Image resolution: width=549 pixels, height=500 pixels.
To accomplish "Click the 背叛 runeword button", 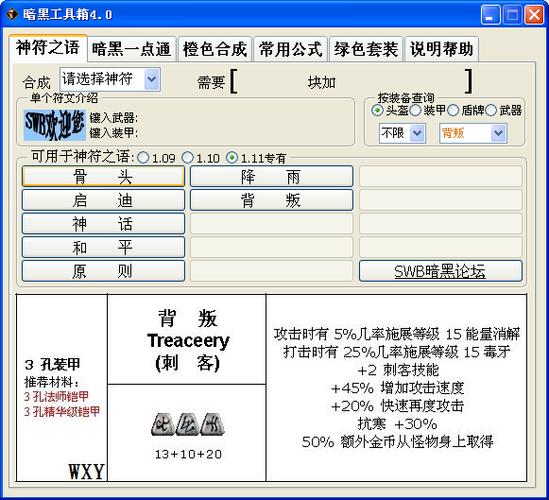I will 271,200.
